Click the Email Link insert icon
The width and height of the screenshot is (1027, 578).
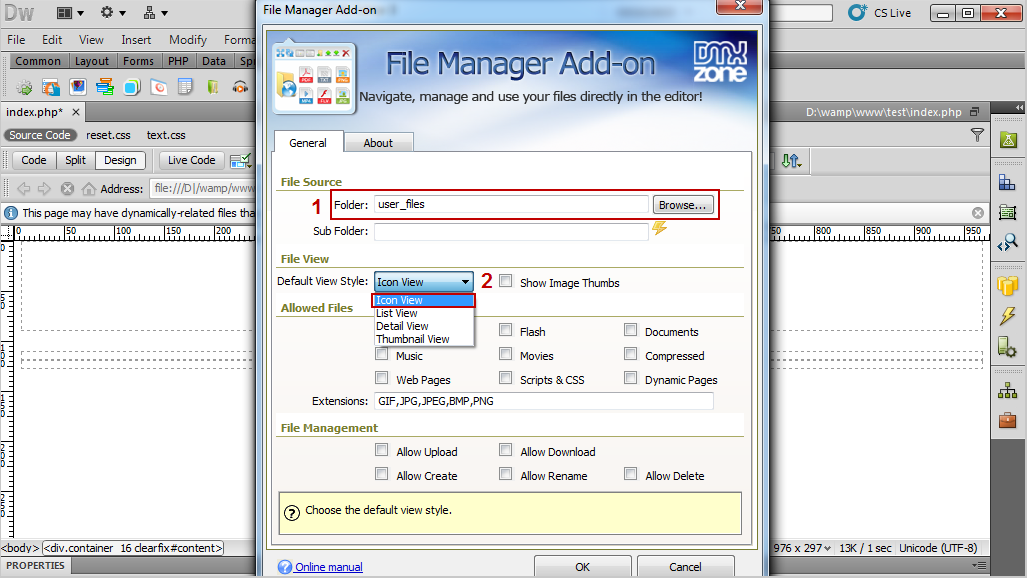tap(50, 87)
